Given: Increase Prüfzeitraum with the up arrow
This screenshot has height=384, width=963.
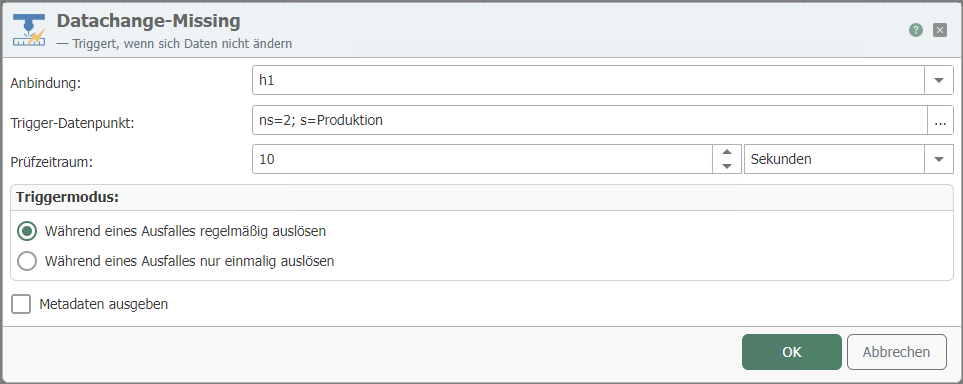Looking at the screenshot, I should click(727, 152).
